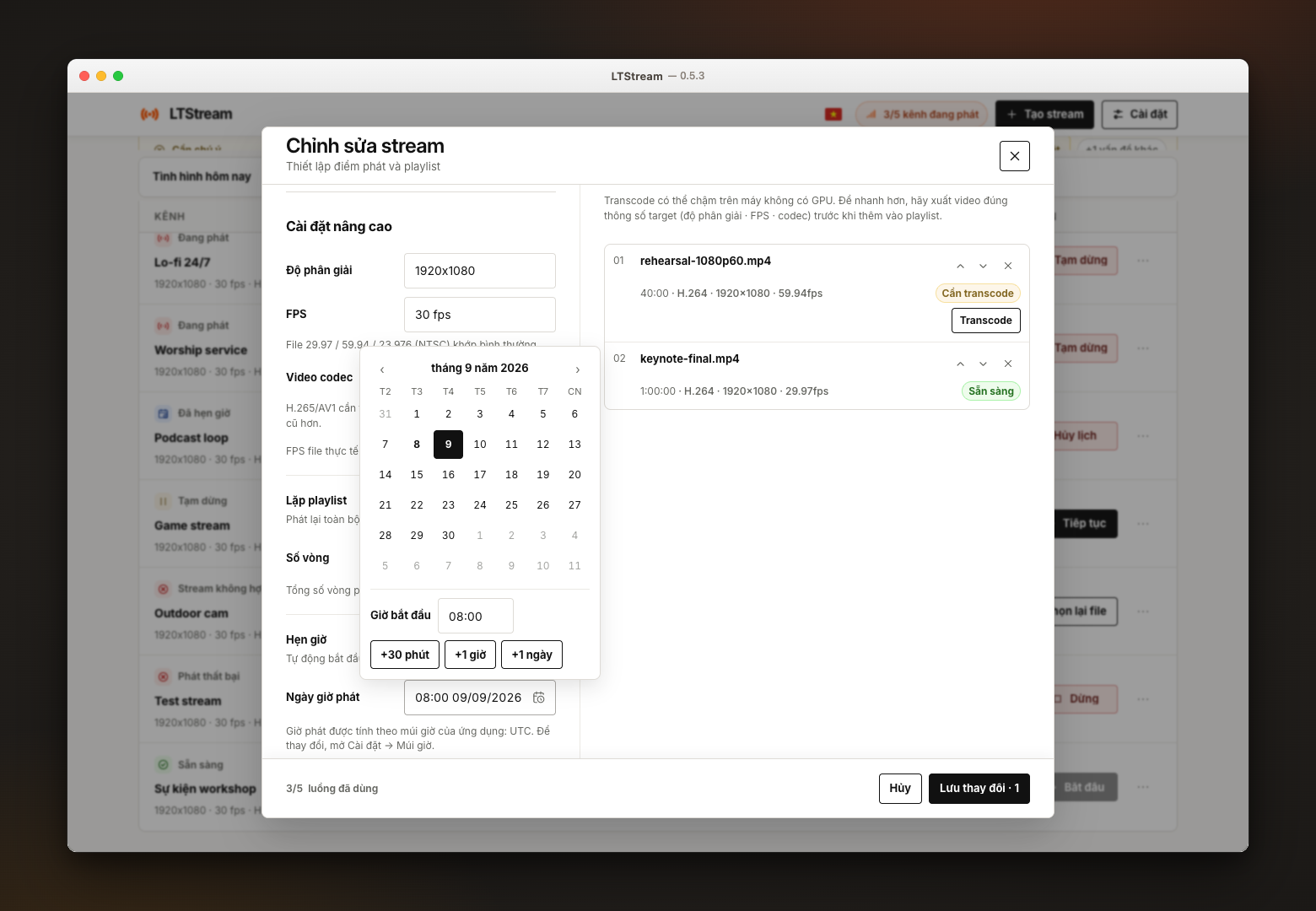Move rehearsal-1080p60.mp4 down in playlist
Screen dimensions: 1316x911
tap(983, 266)
